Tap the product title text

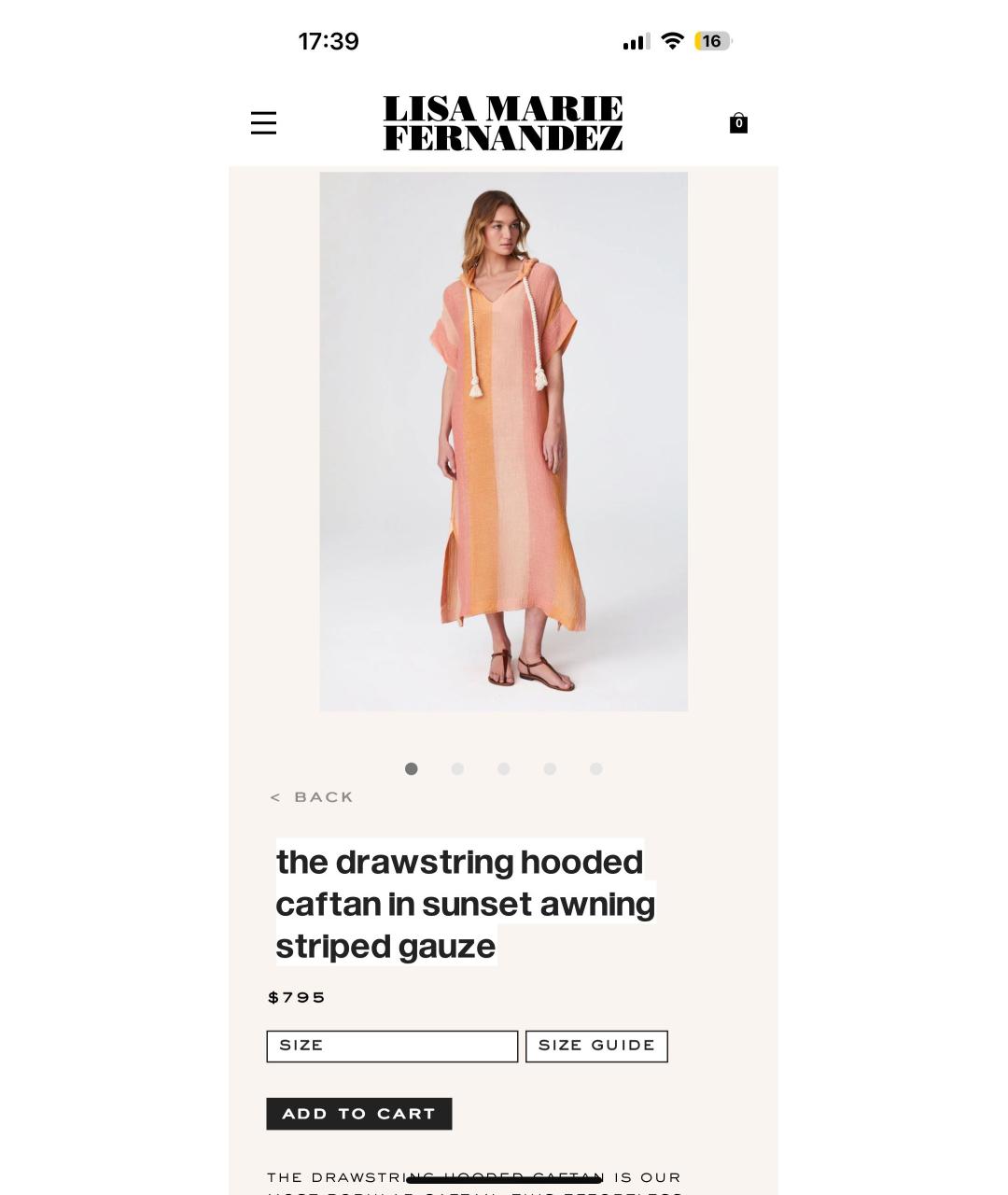(466, 904)
